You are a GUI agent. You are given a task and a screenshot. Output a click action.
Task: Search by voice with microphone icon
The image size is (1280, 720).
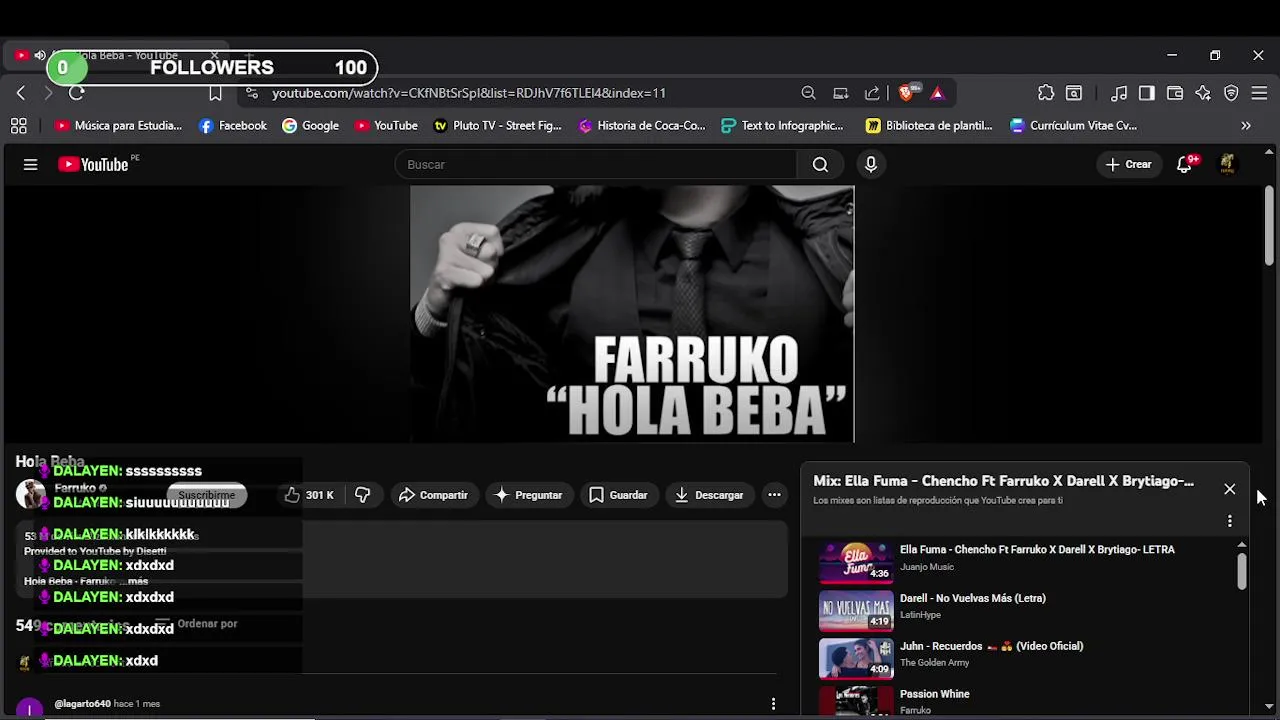871,165
